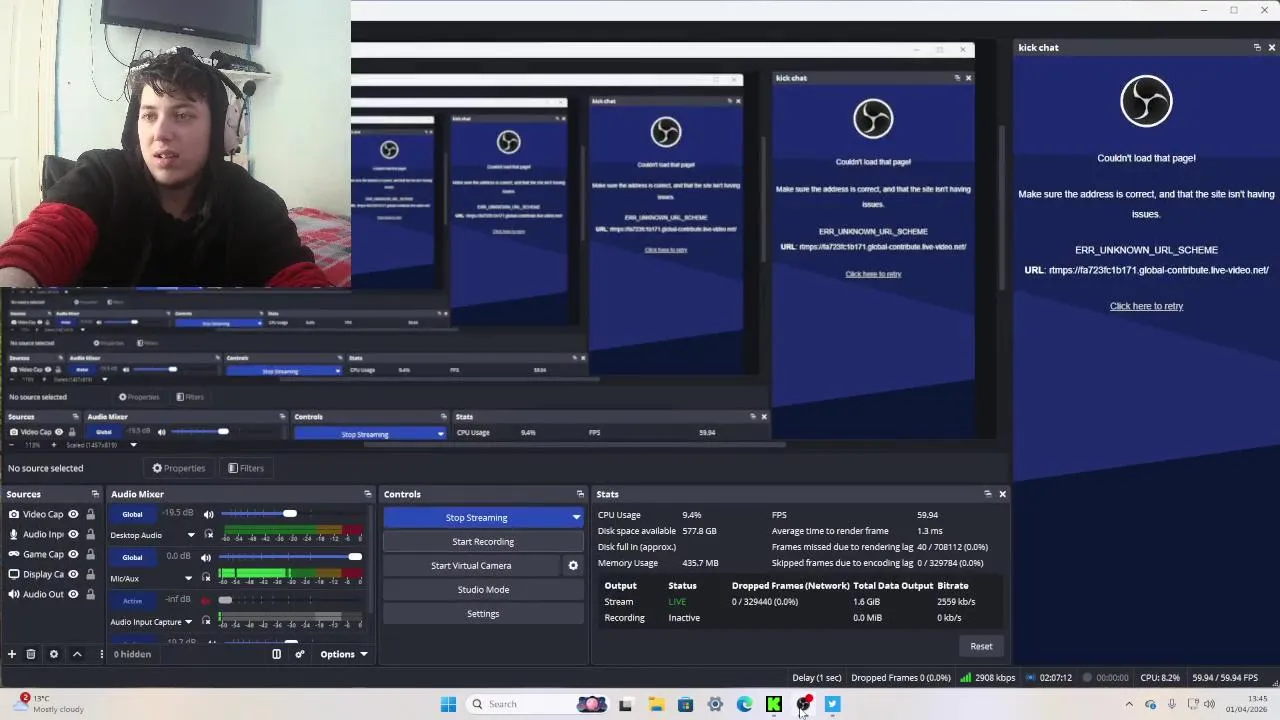The height and width of the screenshot is (720, 1280).
Task: Hide the Display Capture source
Action: 73,574
